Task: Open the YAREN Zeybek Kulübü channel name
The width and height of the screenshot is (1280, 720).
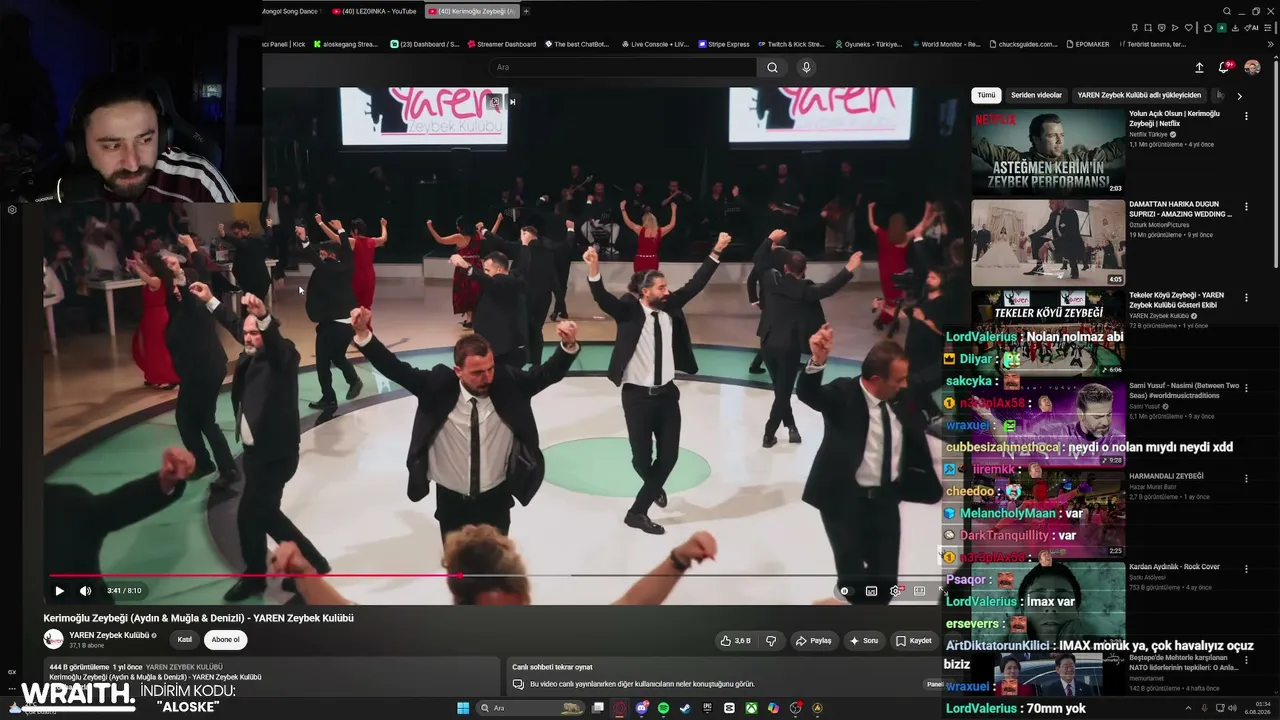Action: pos(109,635)
